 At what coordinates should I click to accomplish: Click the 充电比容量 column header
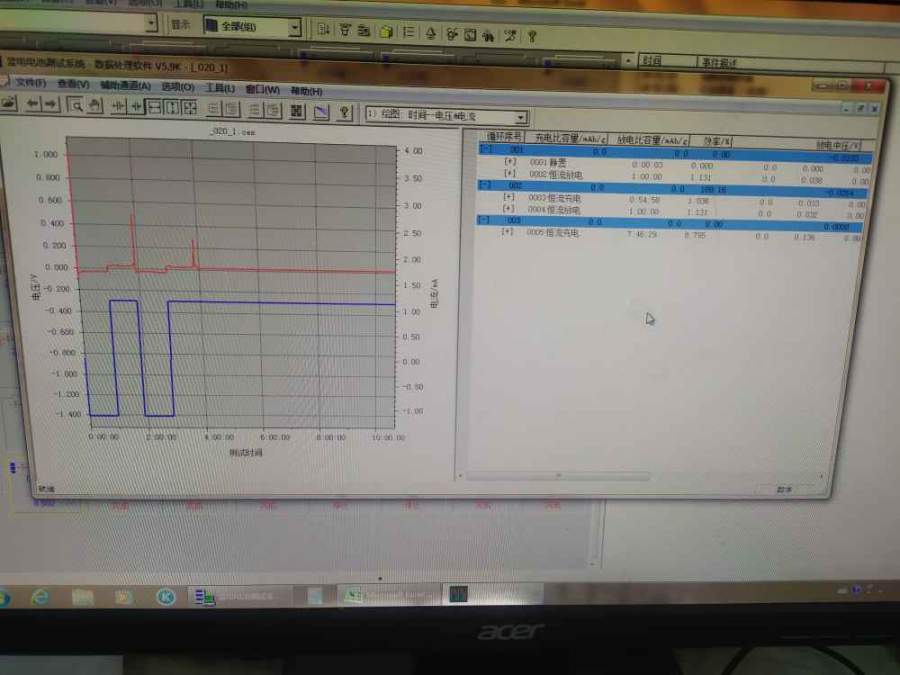click(569, 138)
